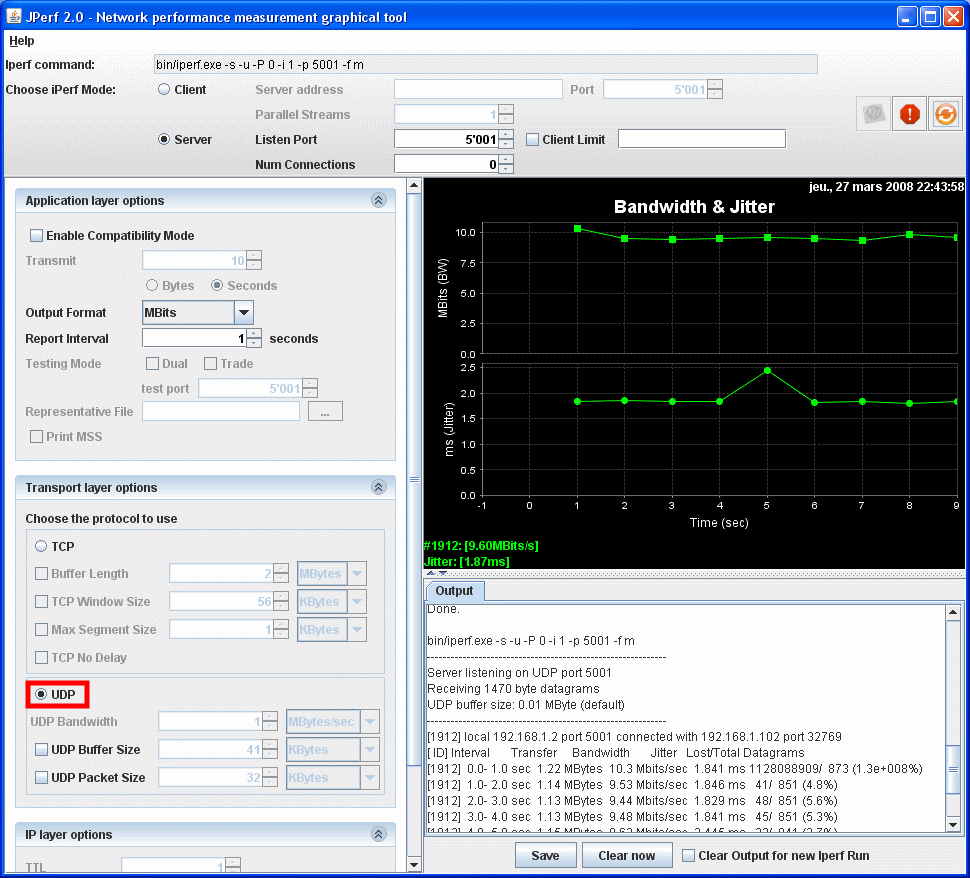Increase Report Interval with up stepper arrow
This screenshot has height=878, width=970.
click(x=254, y=334)
